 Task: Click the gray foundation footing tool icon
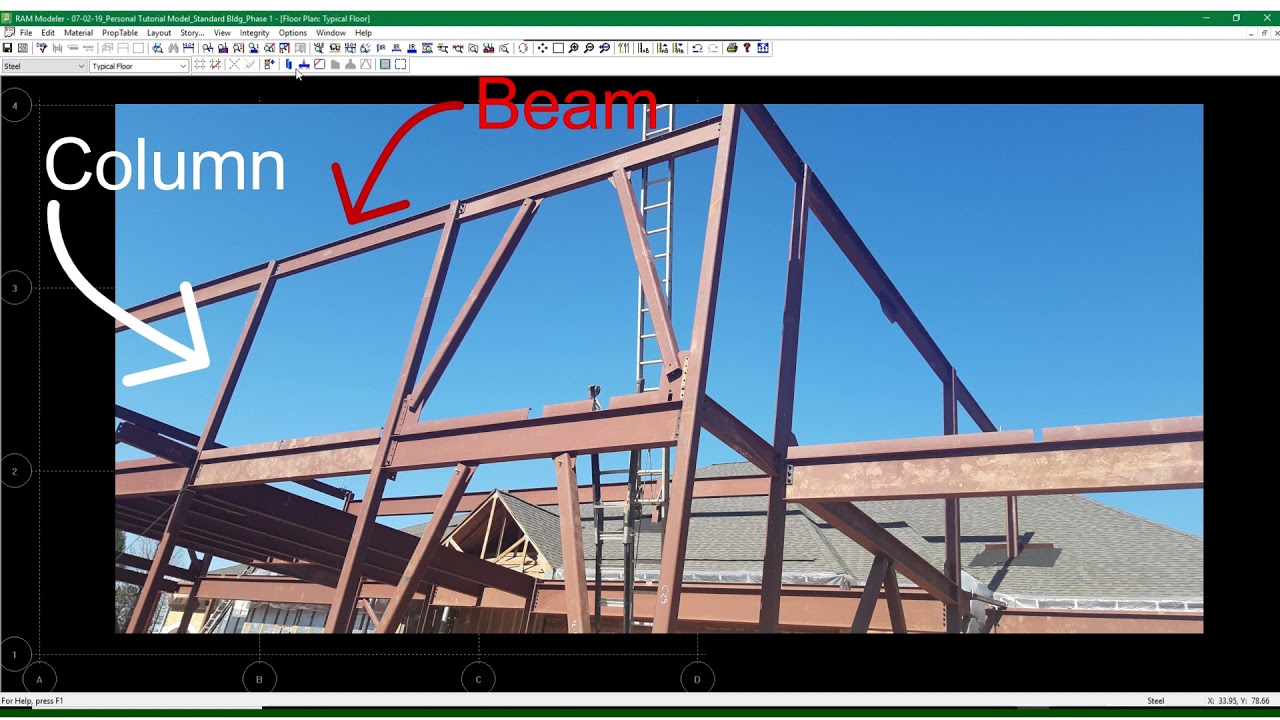(x=351, y=64)
